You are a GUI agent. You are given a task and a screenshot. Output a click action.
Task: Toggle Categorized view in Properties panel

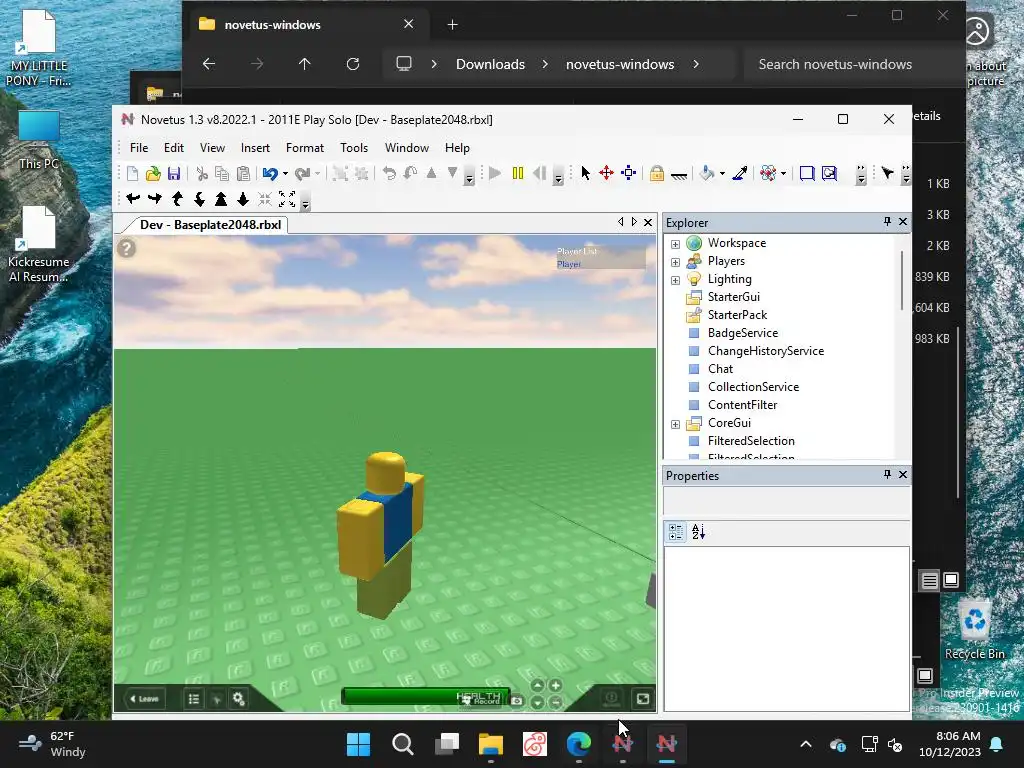(x=676, y=532)
